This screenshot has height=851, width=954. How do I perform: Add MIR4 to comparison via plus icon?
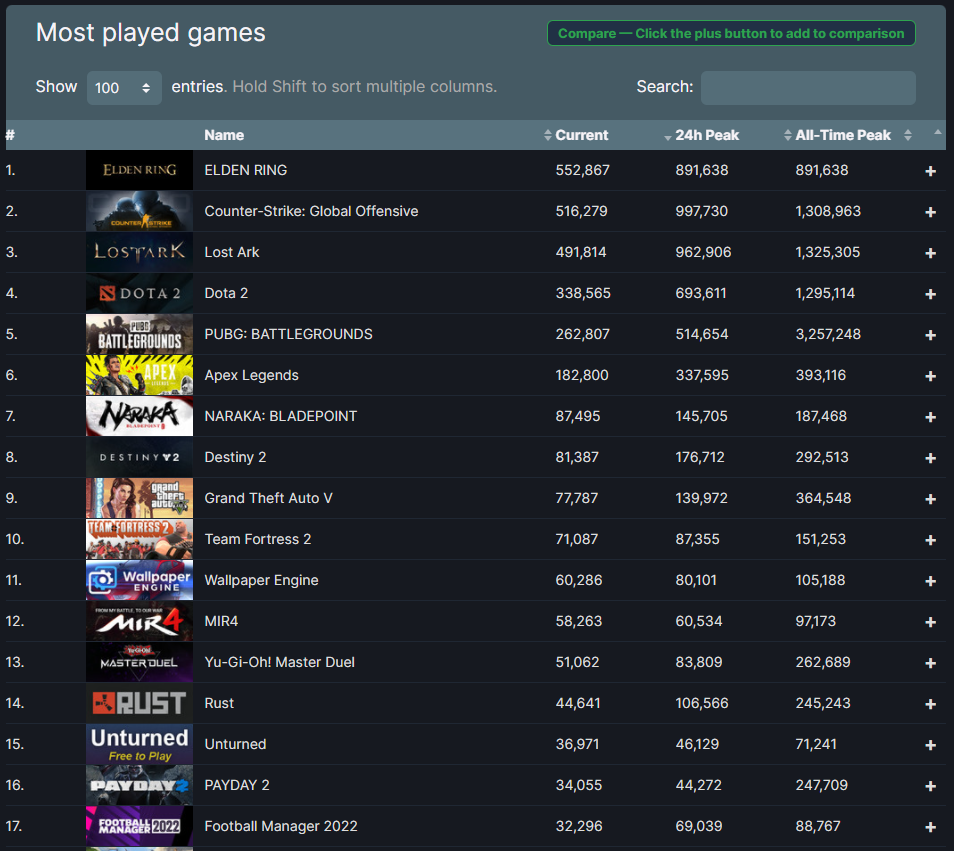(x=930, y=622)
